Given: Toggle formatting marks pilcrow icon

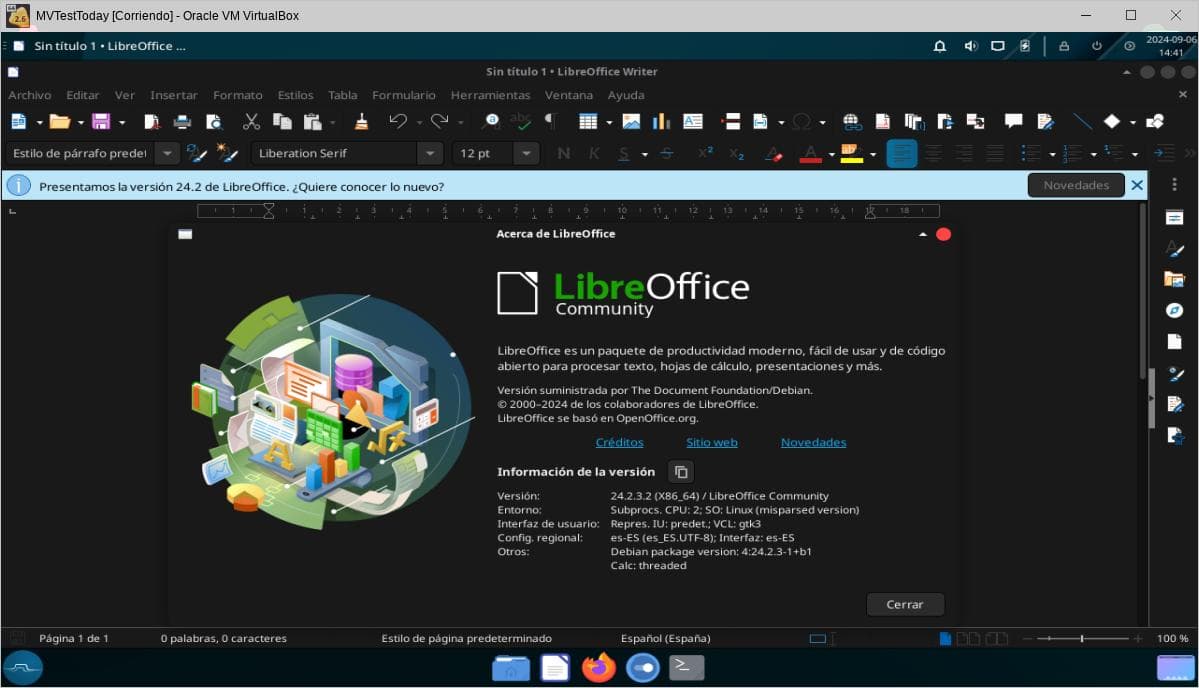Looking at the screenshot, I should [550, 122].
